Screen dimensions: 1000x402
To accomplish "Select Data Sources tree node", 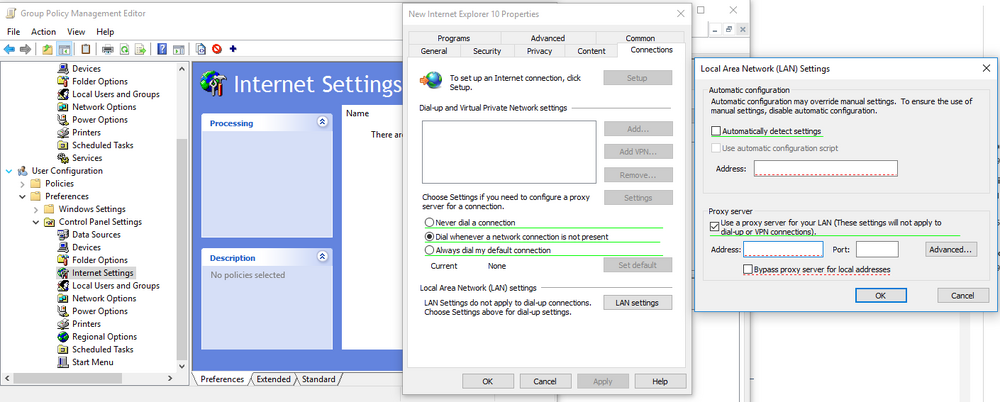I will pyautogui.click(x=96, y=235).
